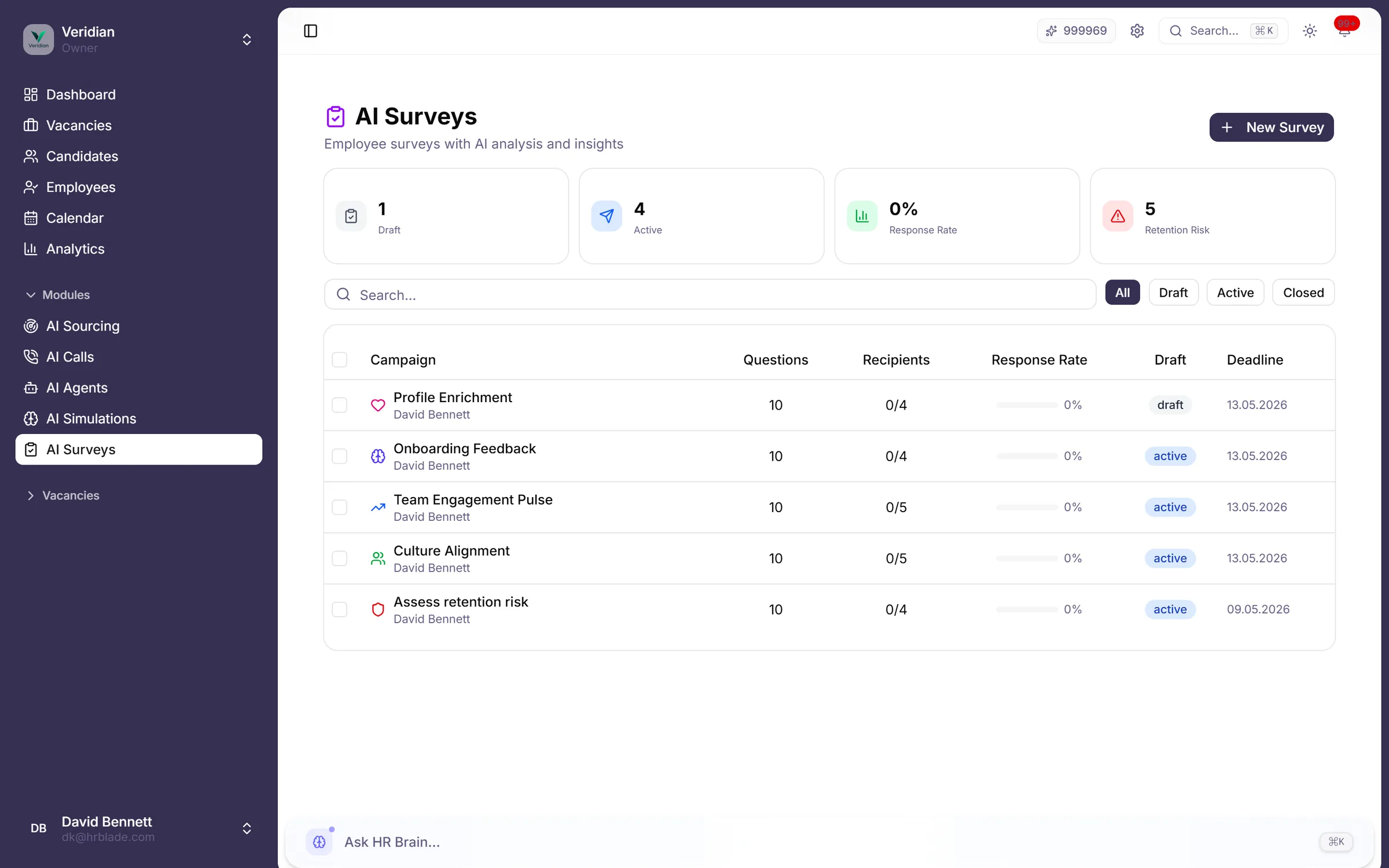
Task: Open the Team Engagement Pulse campaign
Action: (x=473, y=499)
